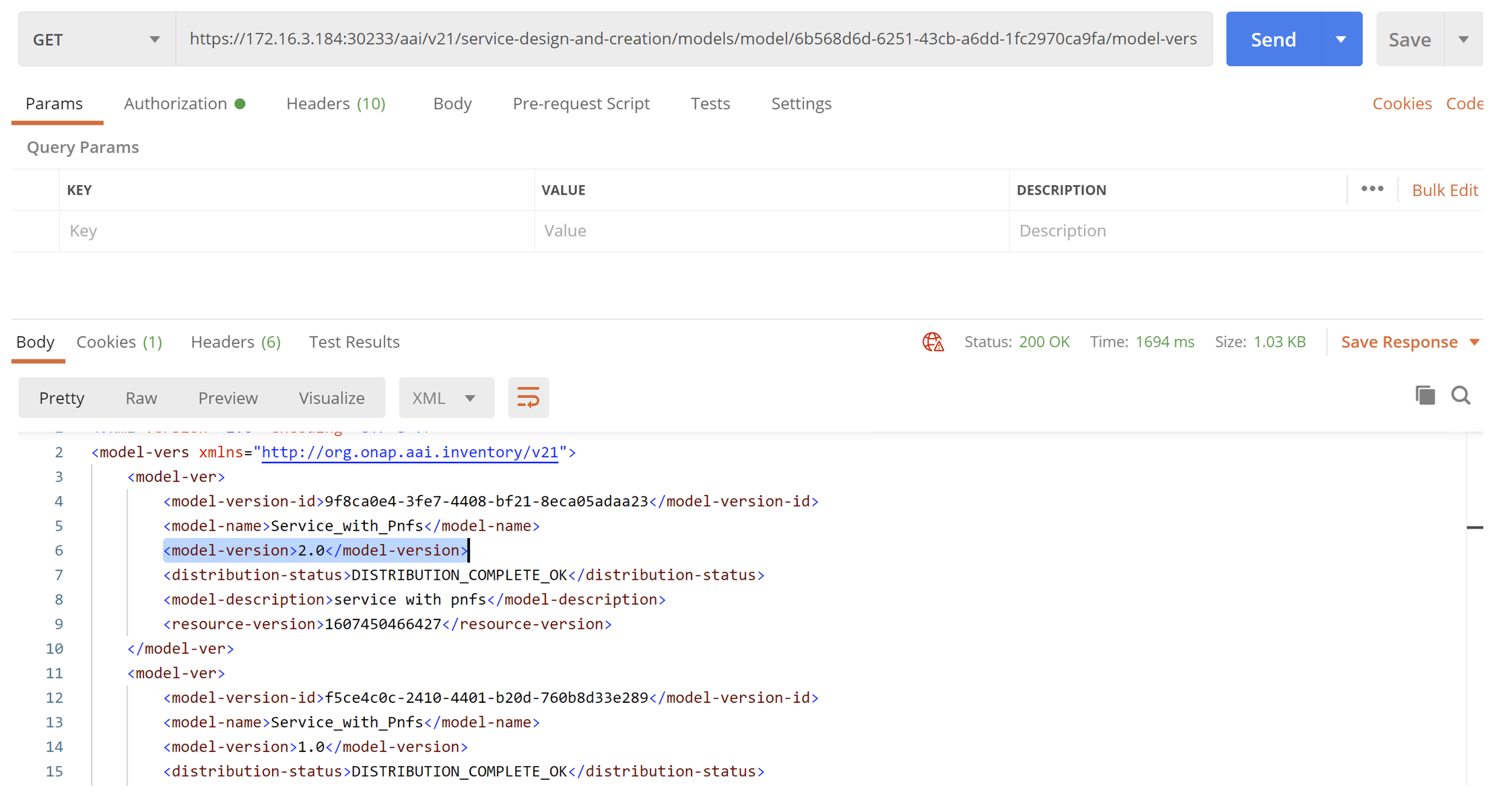The height and width of the screenshot is (812, 1490).
Task: Click the model-version 1.0 line
Action: pos(315,747)
